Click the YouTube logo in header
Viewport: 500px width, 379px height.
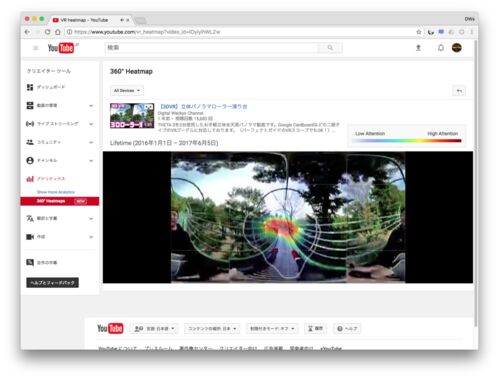coord(61,48)
